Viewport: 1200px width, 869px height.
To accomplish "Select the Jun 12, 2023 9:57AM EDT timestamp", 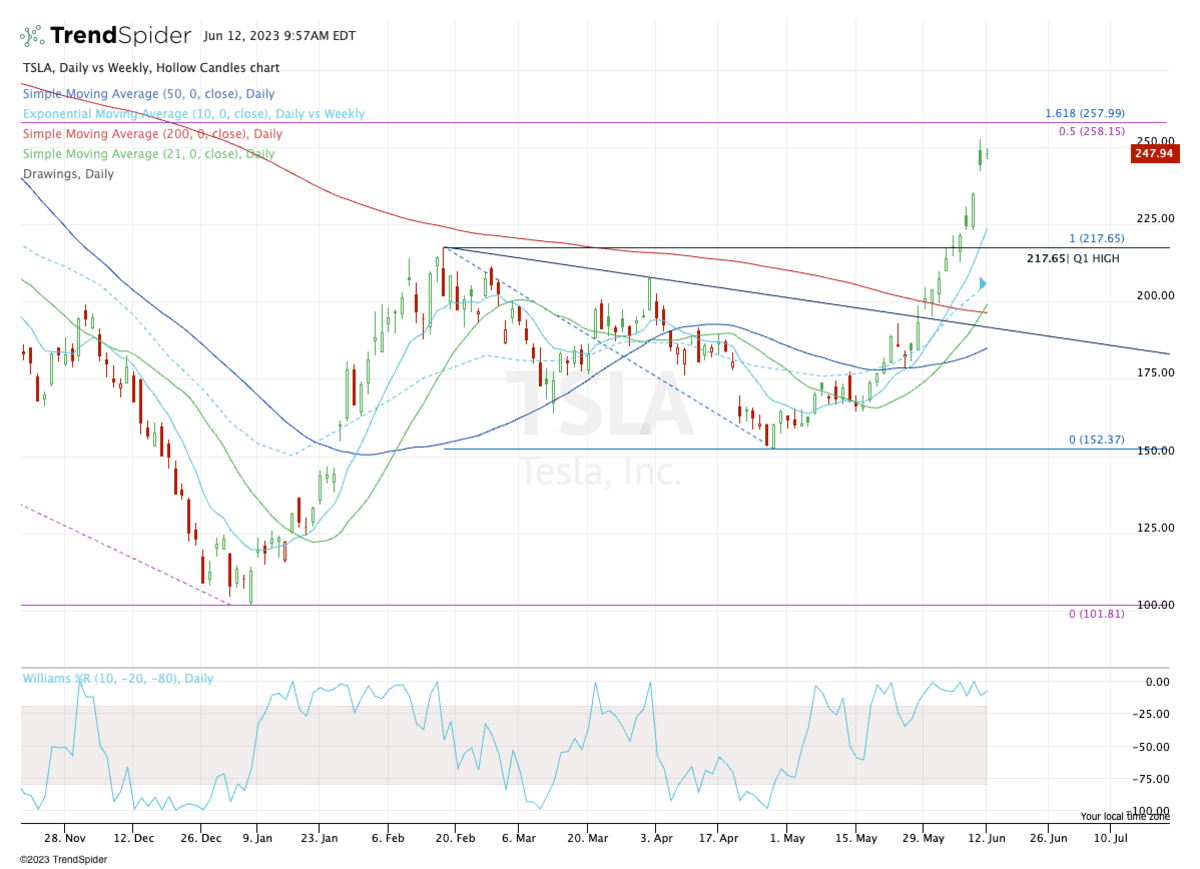I will click(x=279, y=36).
